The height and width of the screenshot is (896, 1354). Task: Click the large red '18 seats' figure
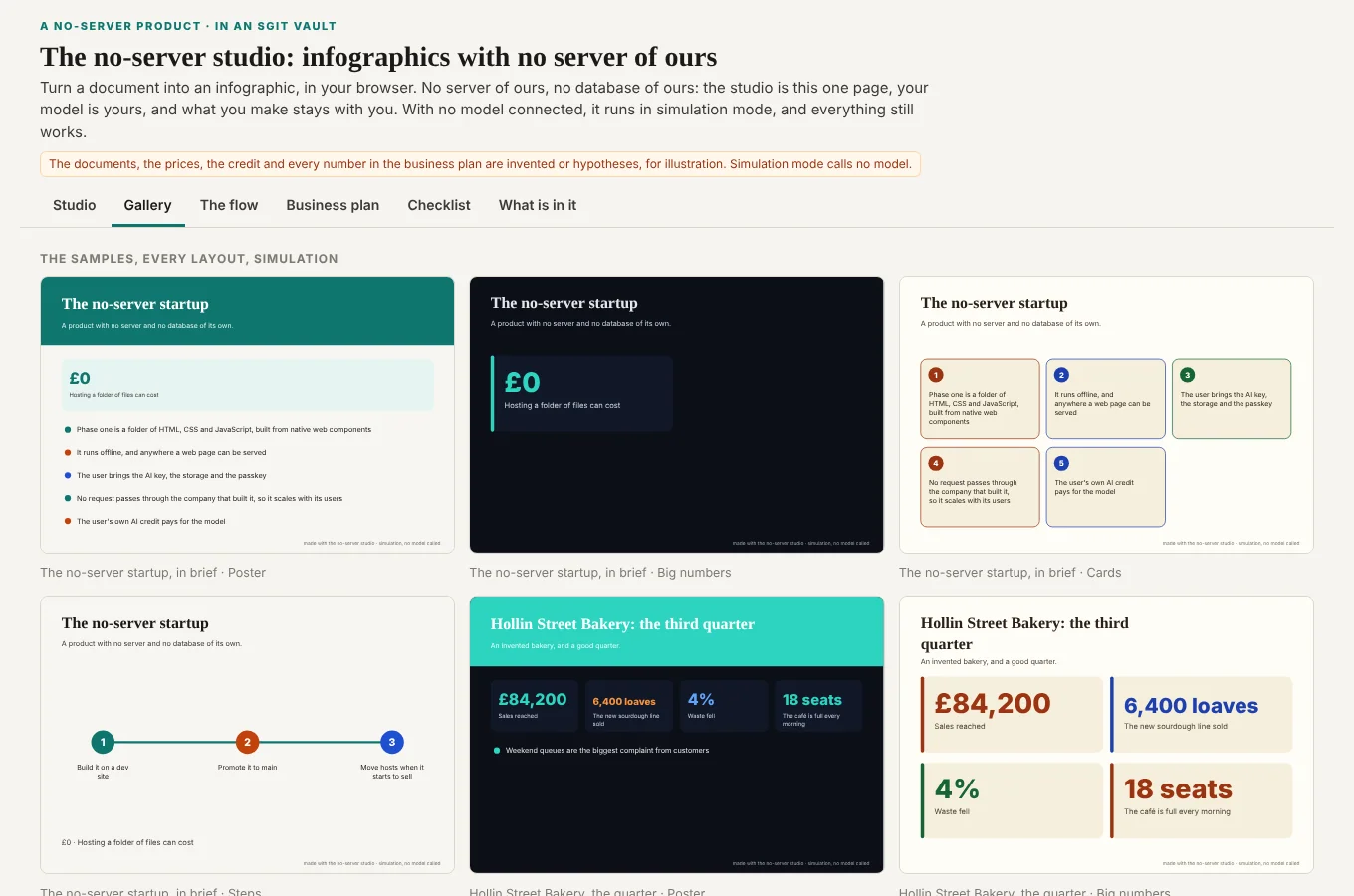pos(1178,789)
